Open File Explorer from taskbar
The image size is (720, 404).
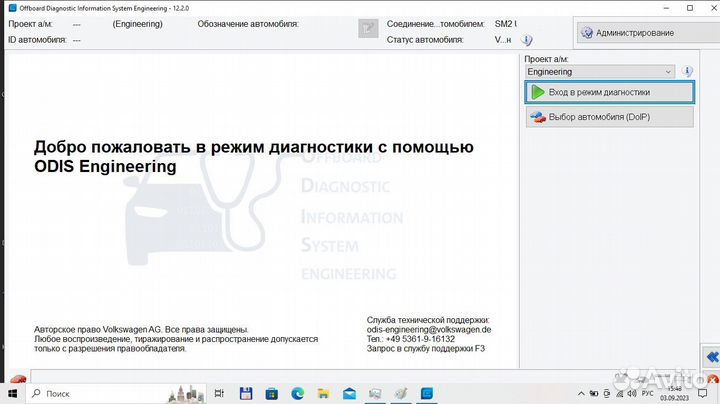click(323, 393)
